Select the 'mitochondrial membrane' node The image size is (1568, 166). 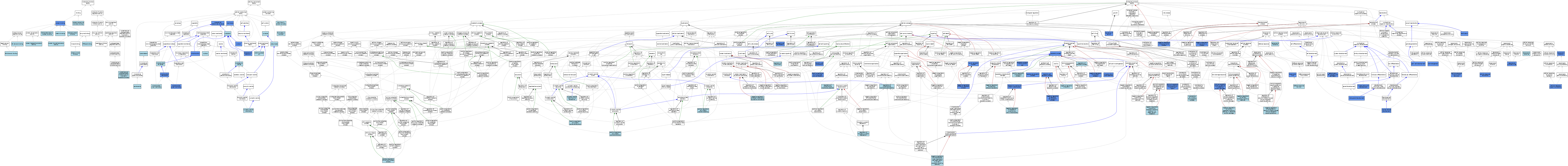164,75
